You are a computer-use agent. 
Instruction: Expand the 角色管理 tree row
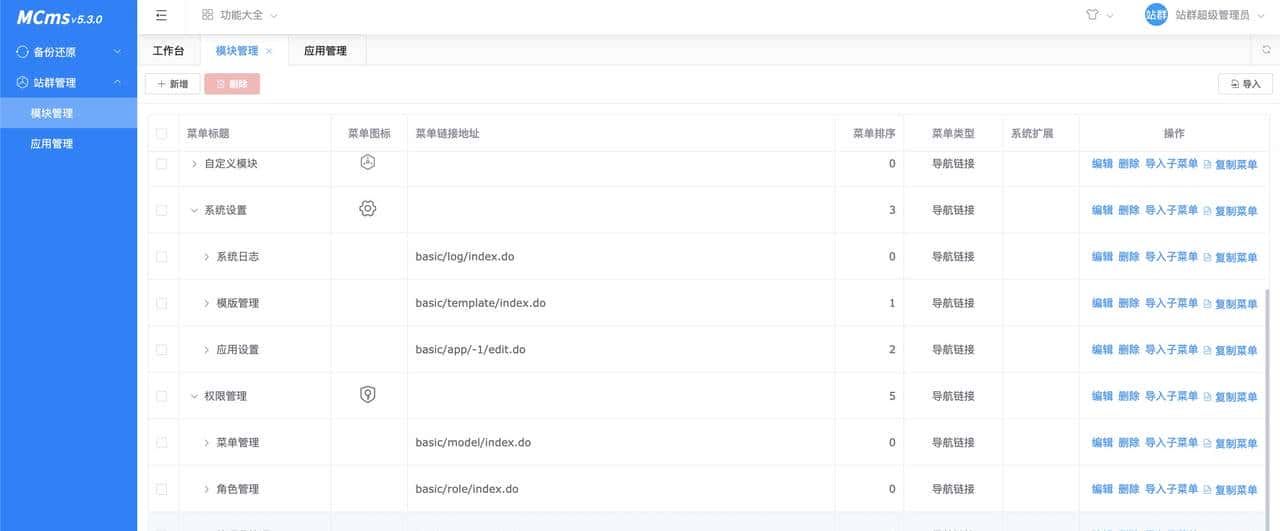(206, 489)
